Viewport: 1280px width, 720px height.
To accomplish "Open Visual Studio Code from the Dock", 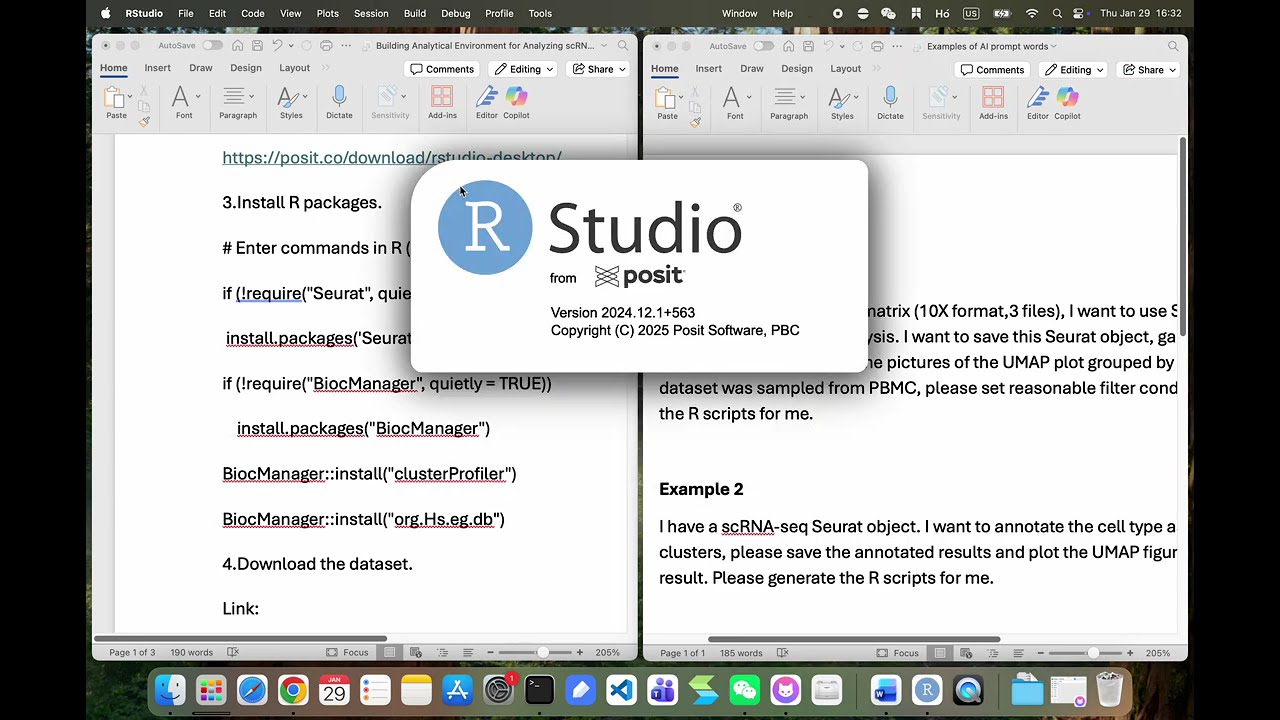I will tap(622, 690).
